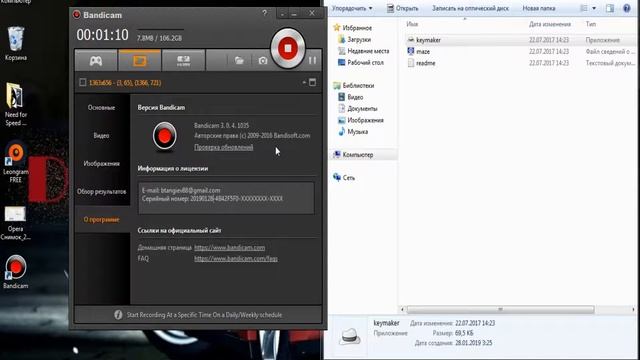Select screen recording mode rectangle icon
The image size is (640, 360).
pyautogui.click(x=140, y=61)
